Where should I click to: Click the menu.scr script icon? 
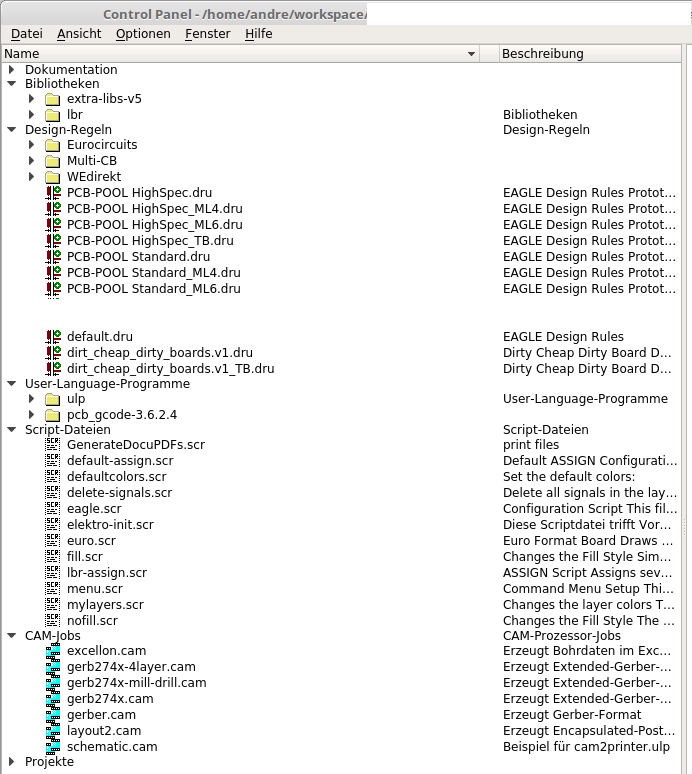[x=52, y=588]
